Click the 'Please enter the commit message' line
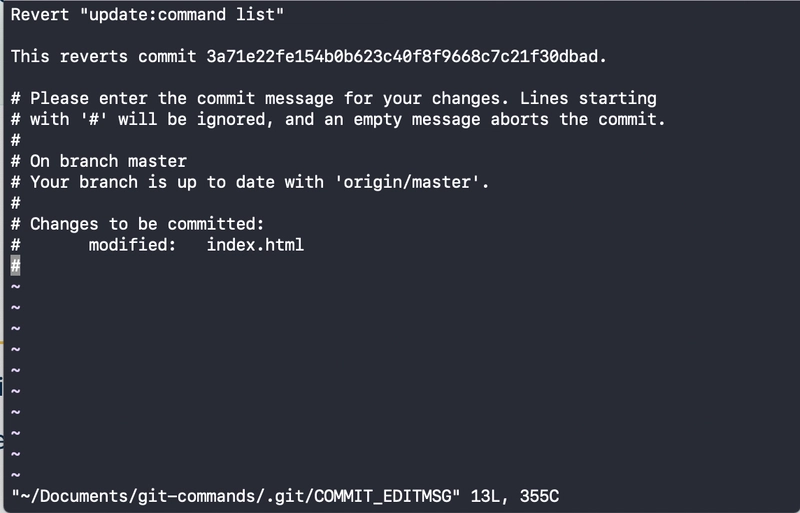Image resolution: width=800 pixels, height=513 pixels. 334,98
